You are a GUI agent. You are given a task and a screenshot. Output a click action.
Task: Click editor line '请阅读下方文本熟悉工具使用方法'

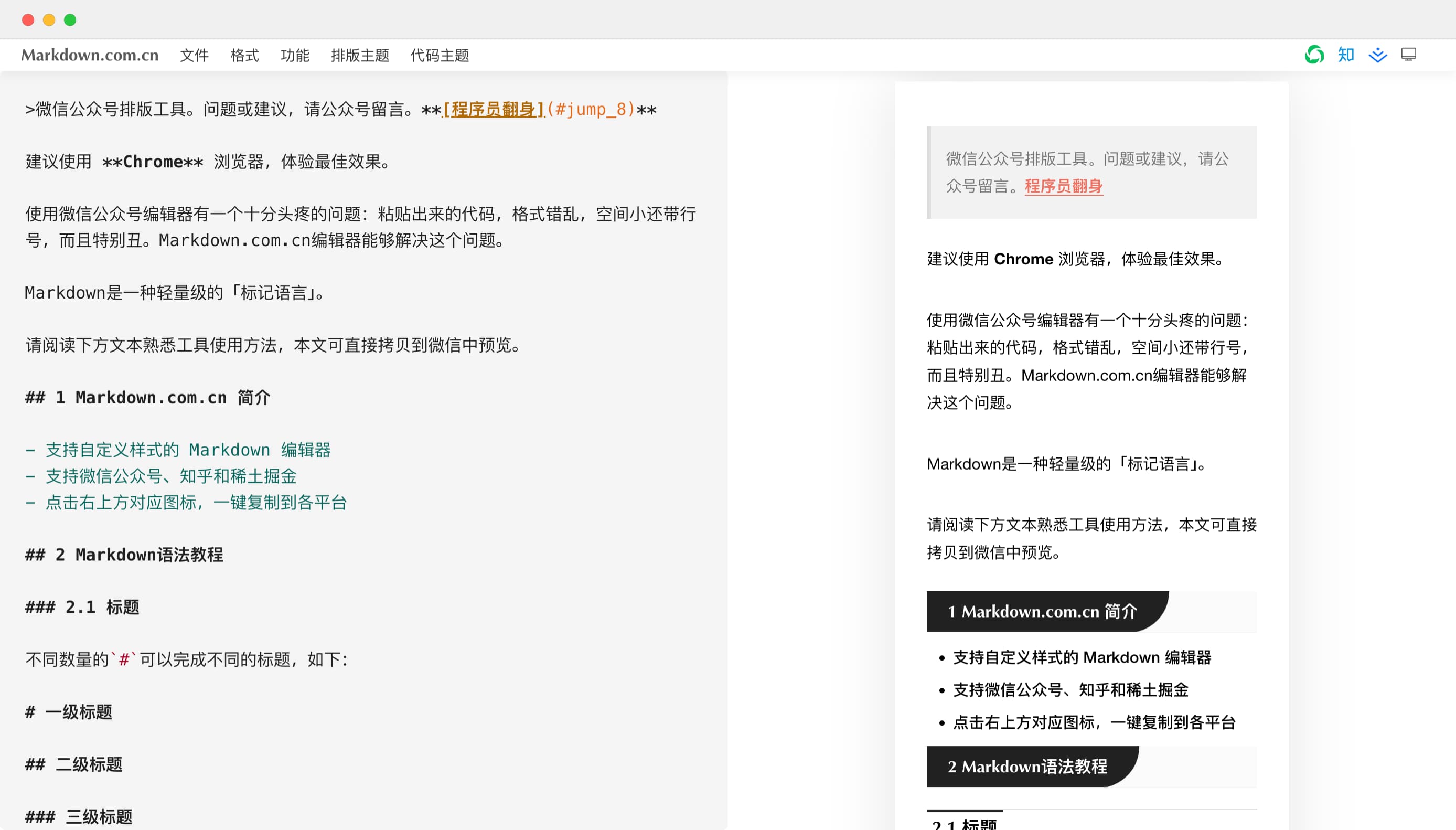click(x=275, y=345)
